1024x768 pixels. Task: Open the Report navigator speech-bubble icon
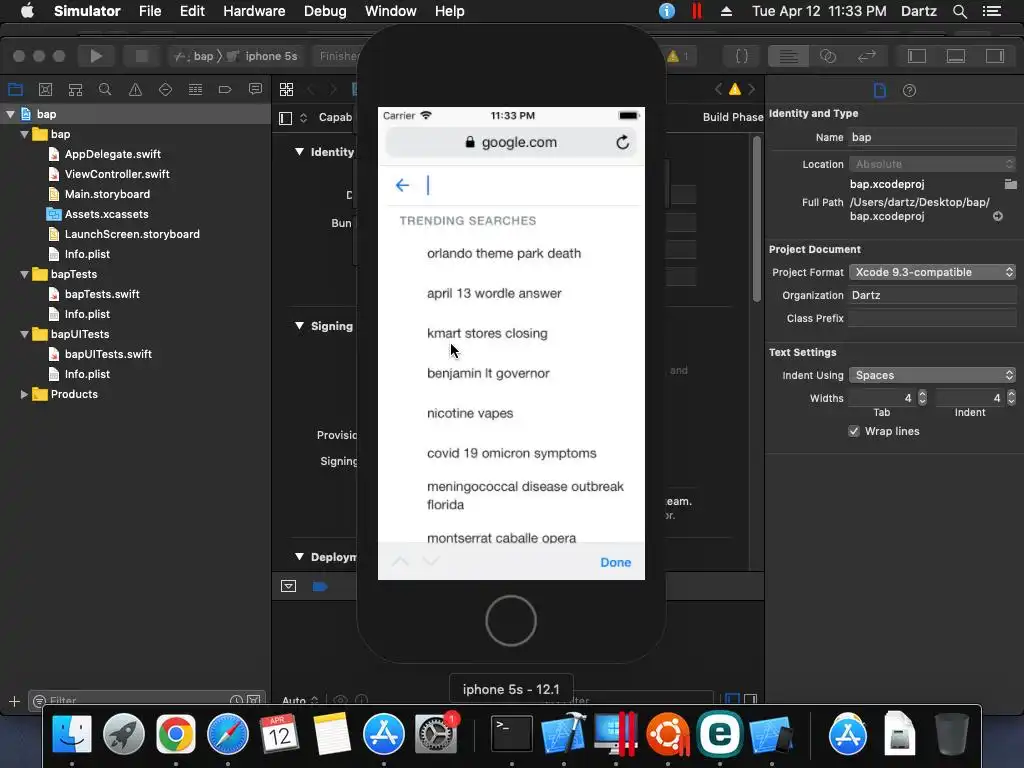pyautogui.click(x=255, y=89)
